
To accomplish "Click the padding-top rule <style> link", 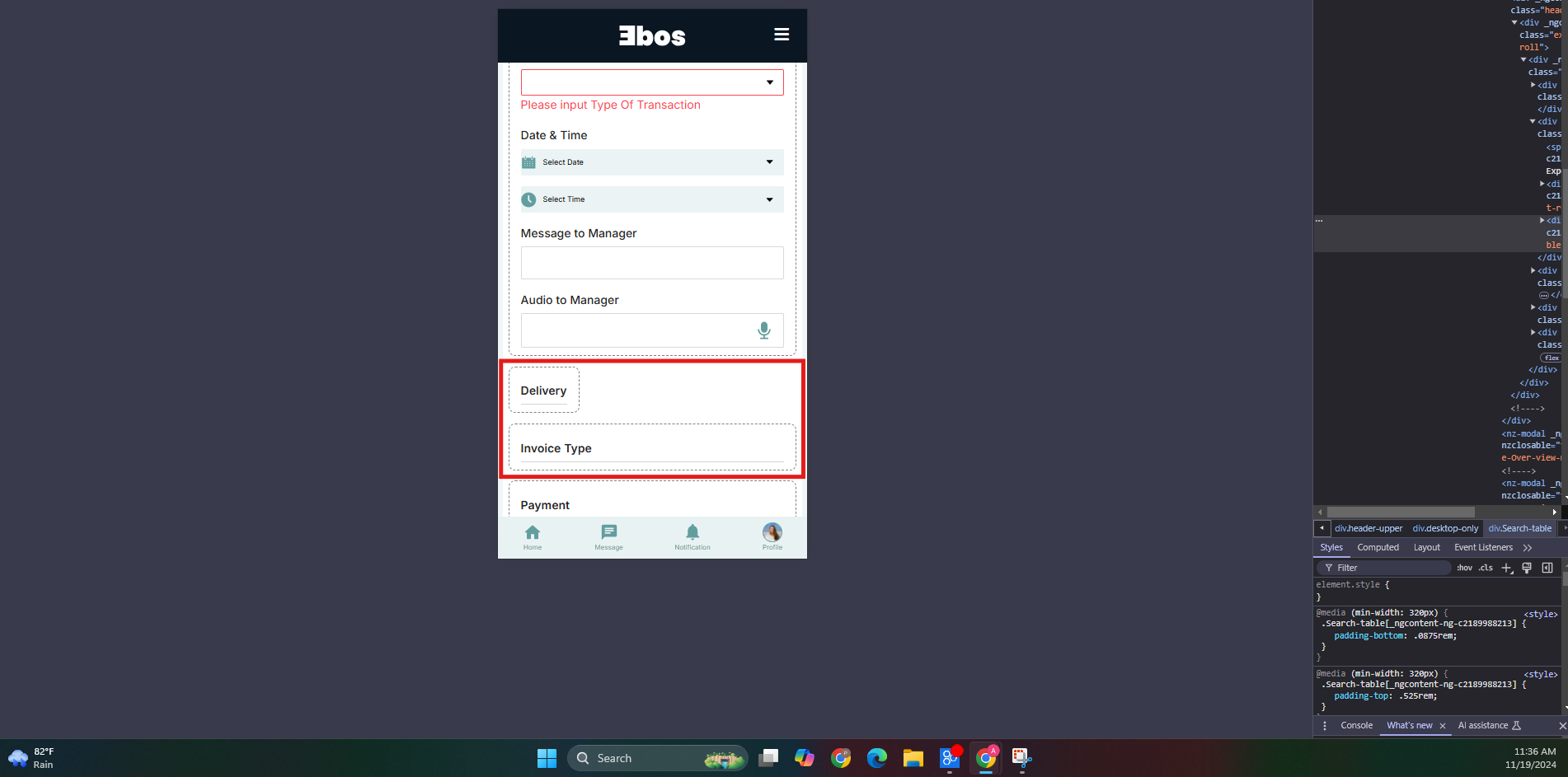I will point(1540,674).
